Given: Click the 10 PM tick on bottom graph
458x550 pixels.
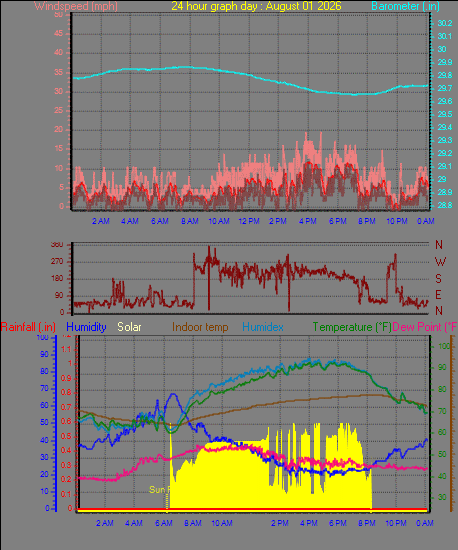Looking at the screenshot, I should pos(396,523).
